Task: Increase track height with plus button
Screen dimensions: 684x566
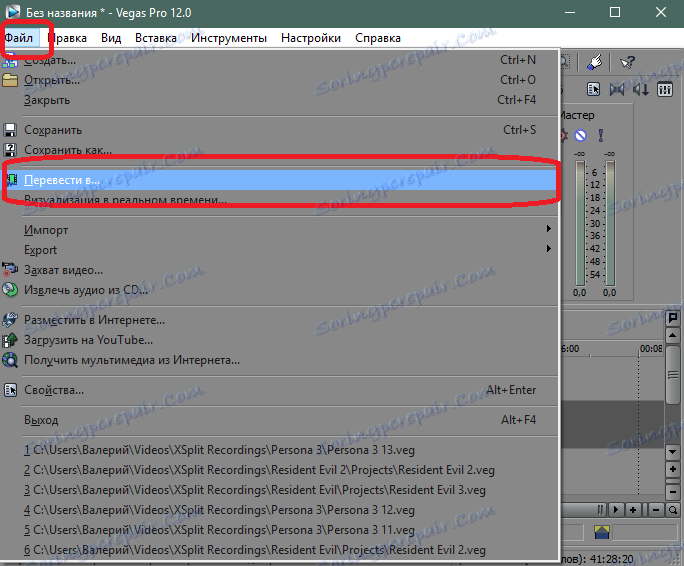Action: click(673, 470)
